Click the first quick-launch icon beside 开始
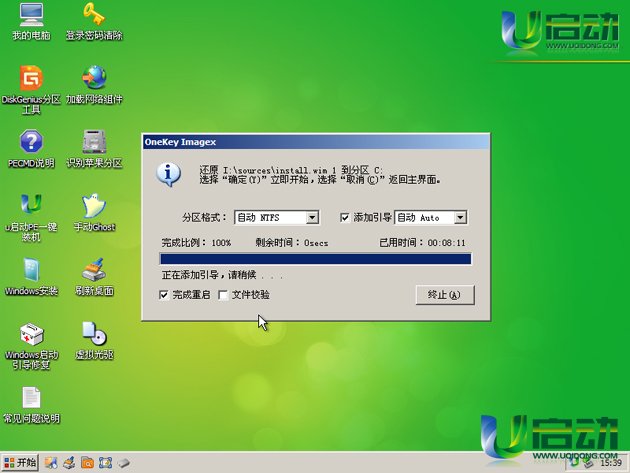630x473 pixels. point(51,463)
